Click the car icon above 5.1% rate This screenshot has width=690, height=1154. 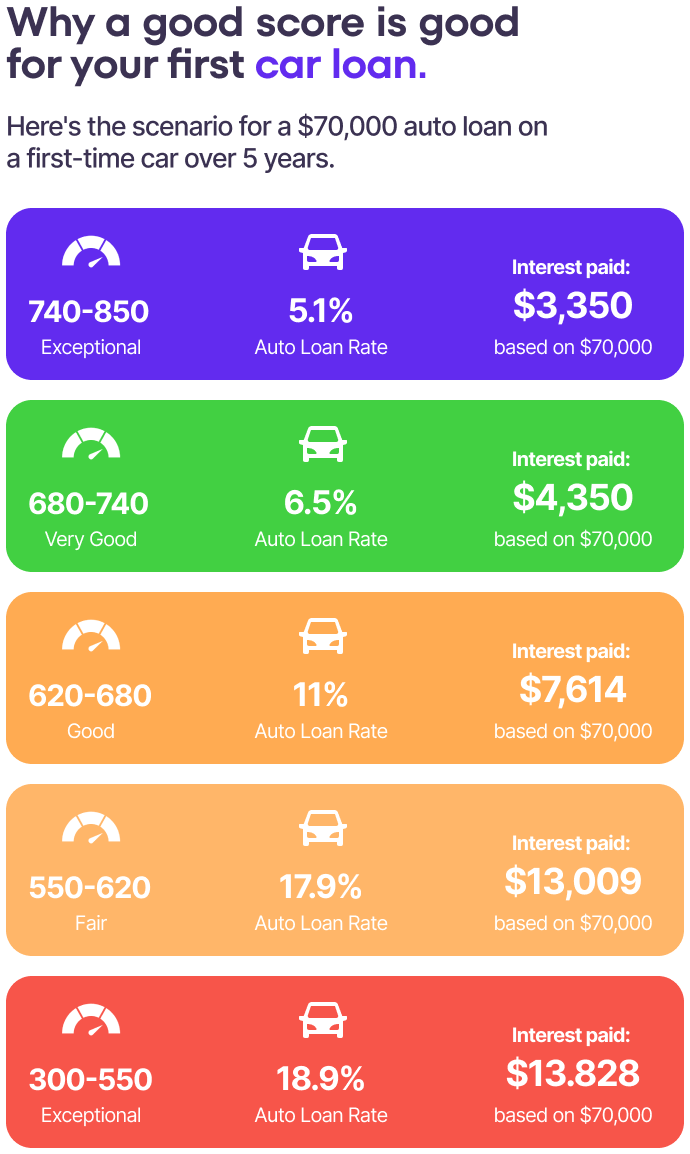(322, 253)
